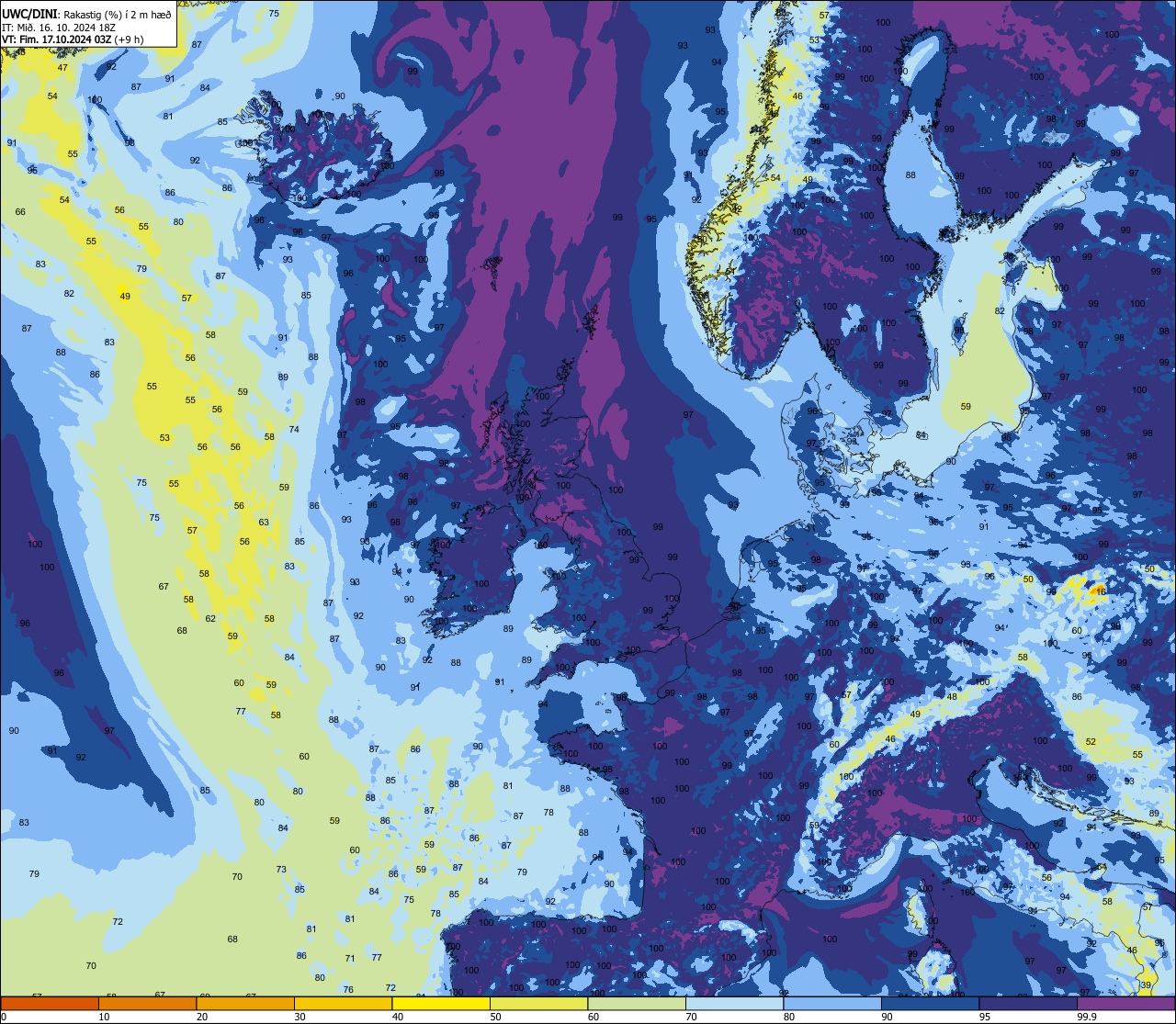Select the 20–30 legend color band
The height and width of the screenshot is (1024, 1176).
[245, 1003]
